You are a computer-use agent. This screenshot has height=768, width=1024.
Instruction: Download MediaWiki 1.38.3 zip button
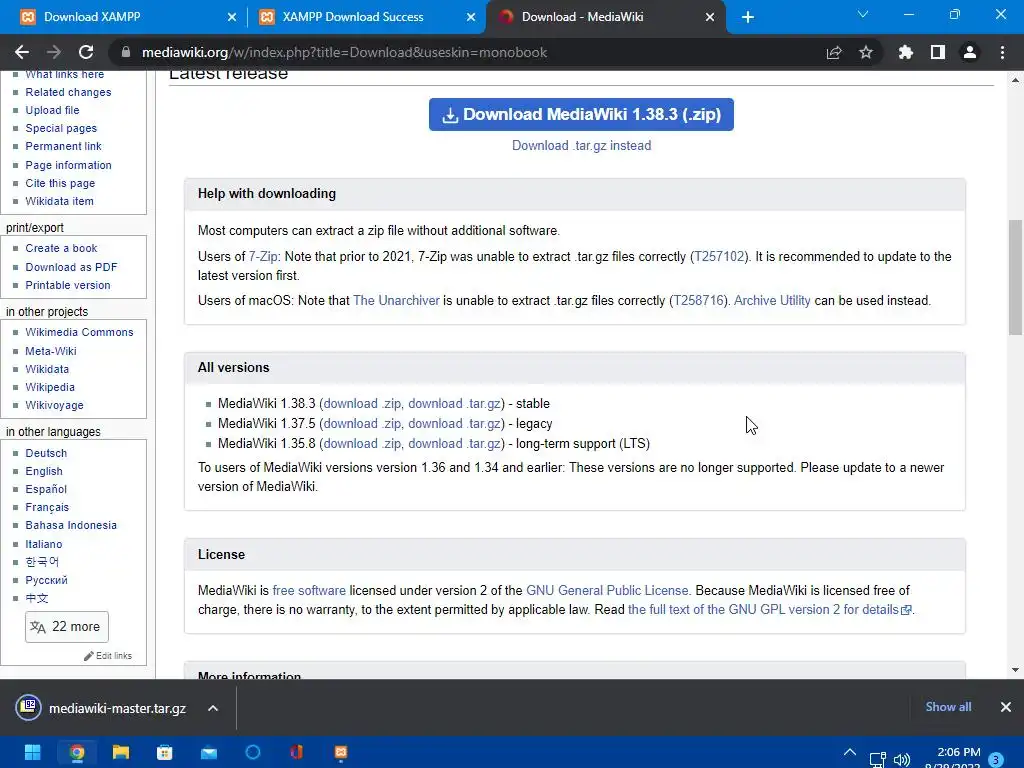581,114
